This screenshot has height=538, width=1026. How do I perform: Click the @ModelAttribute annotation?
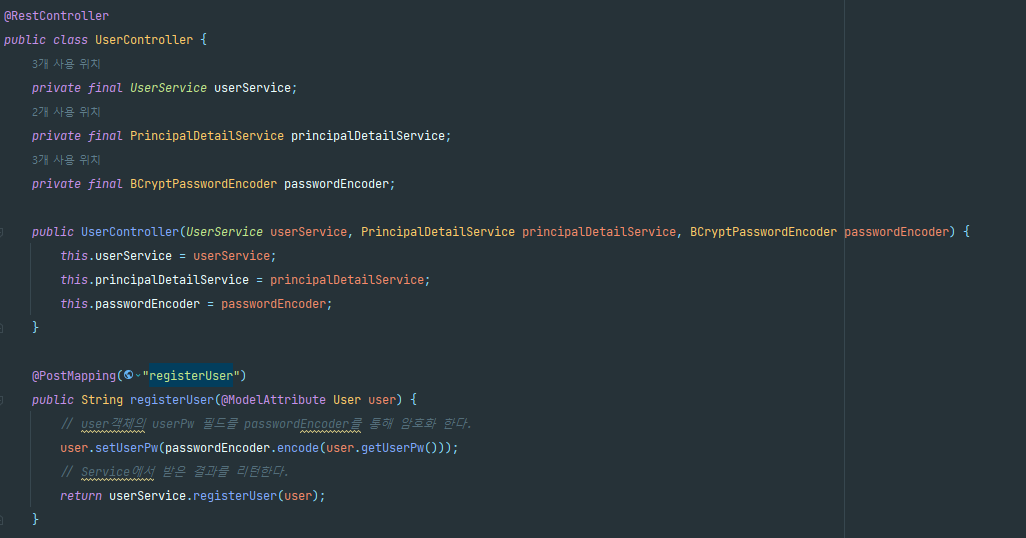click(x=274, y=399)
